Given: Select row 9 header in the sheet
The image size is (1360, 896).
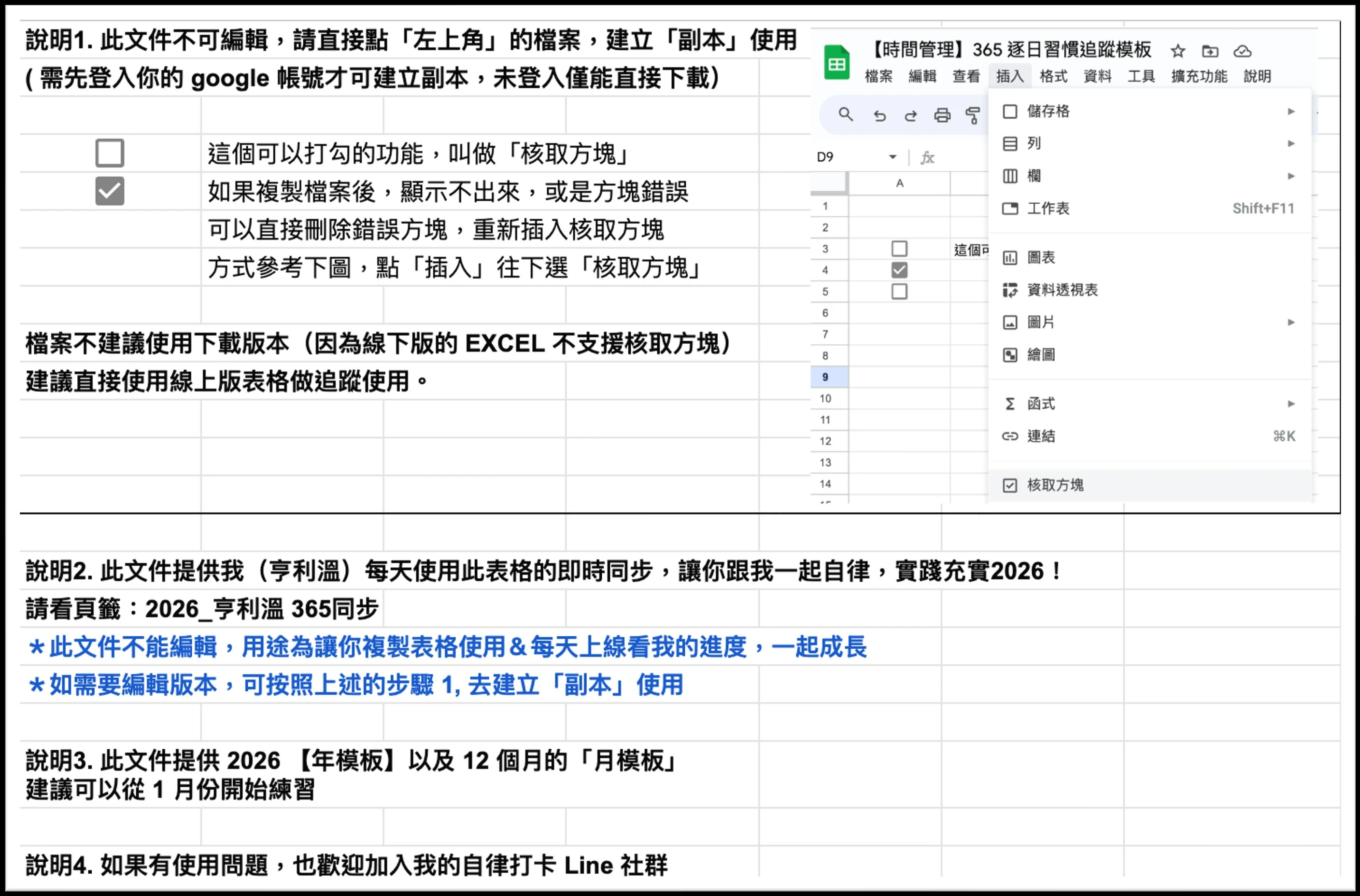Looking at the screenshot, I should (825, 377).
